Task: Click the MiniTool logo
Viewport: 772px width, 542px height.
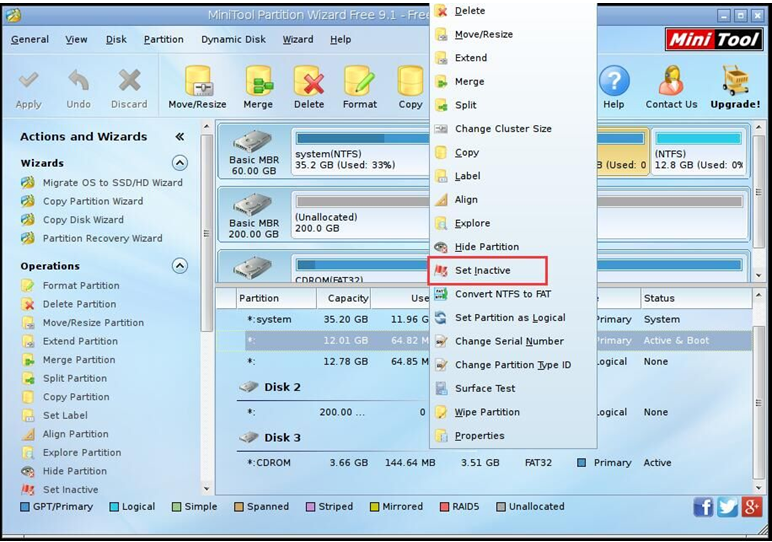Action: [713, 39]
